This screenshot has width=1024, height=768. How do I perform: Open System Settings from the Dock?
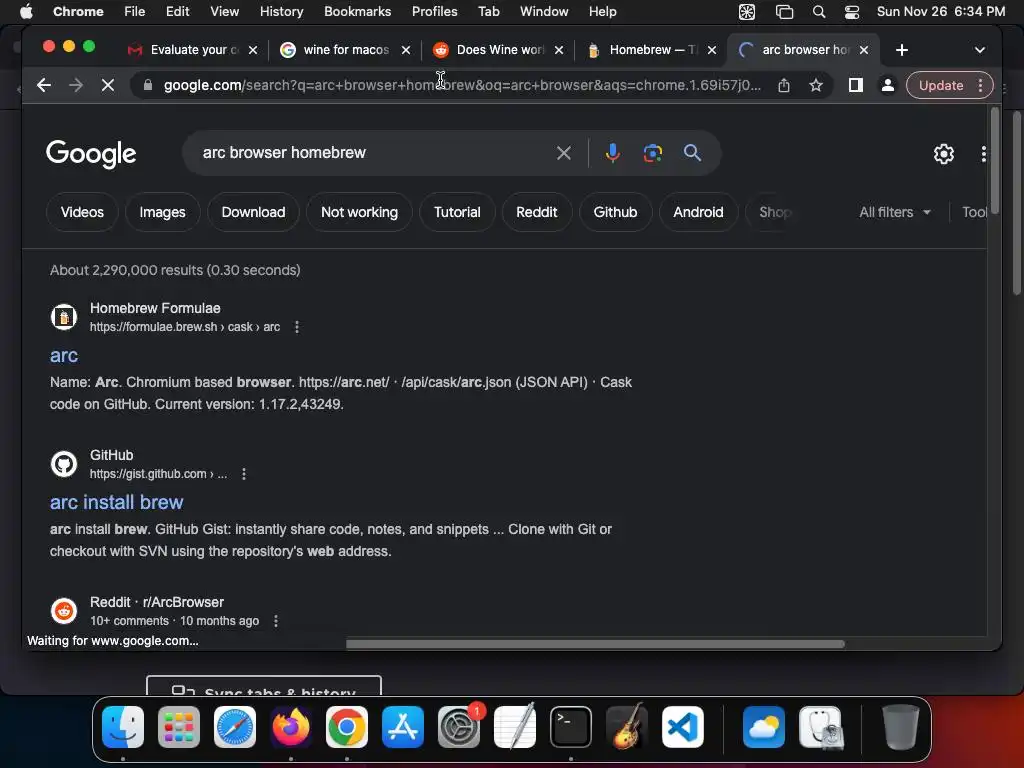point(459,727)
